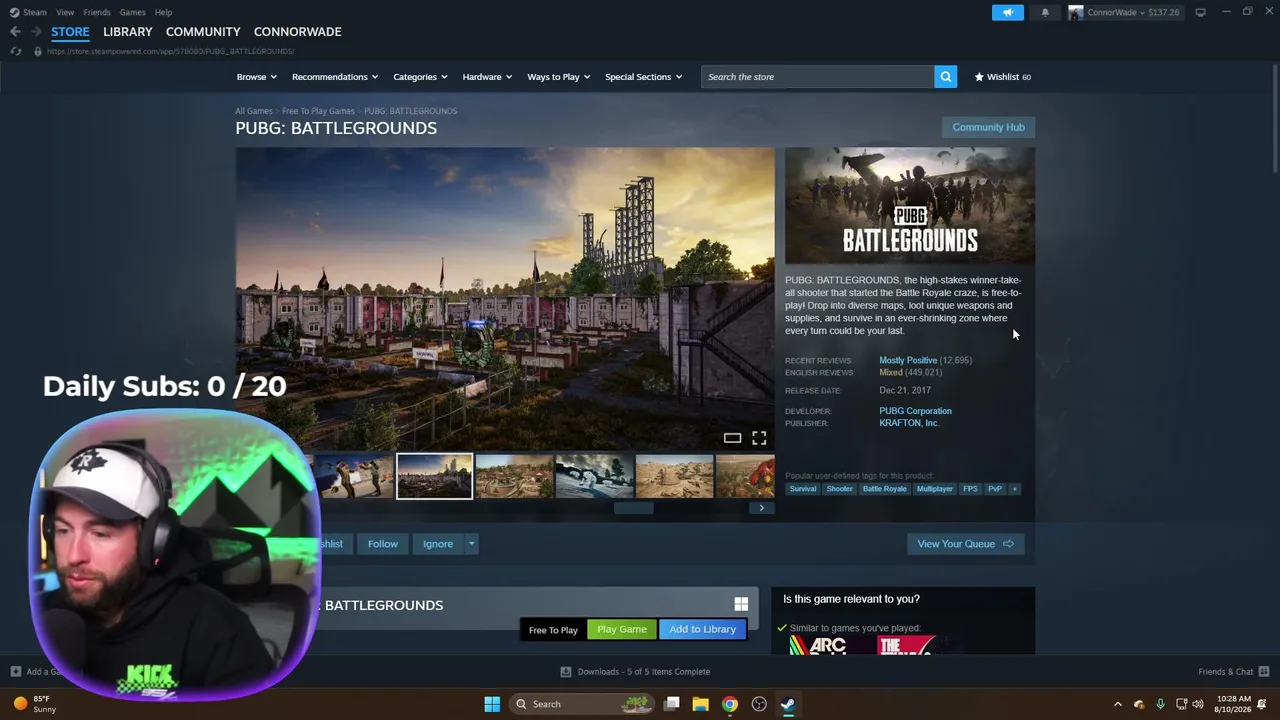Image resolution: width=1280 pixels, height=720 pixels.
Task: Expand the Browse dropdown
Action: 257,77
